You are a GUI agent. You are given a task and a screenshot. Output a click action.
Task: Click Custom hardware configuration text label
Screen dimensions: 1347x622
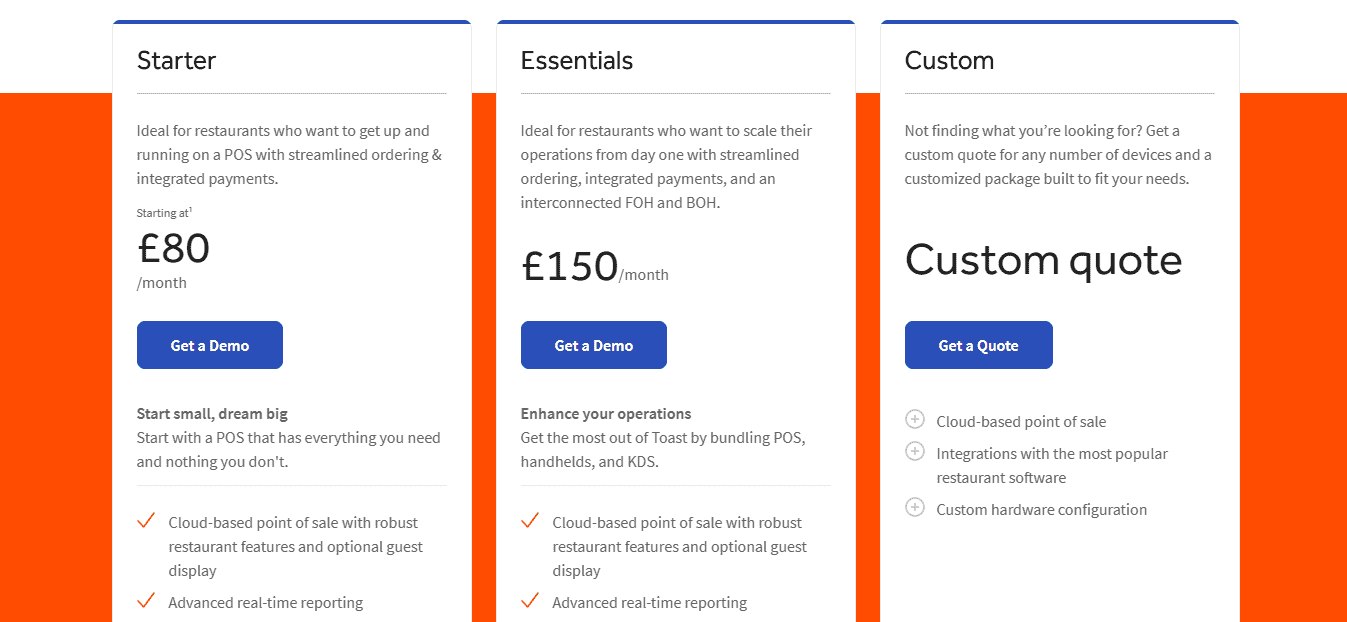[1041, 509]
